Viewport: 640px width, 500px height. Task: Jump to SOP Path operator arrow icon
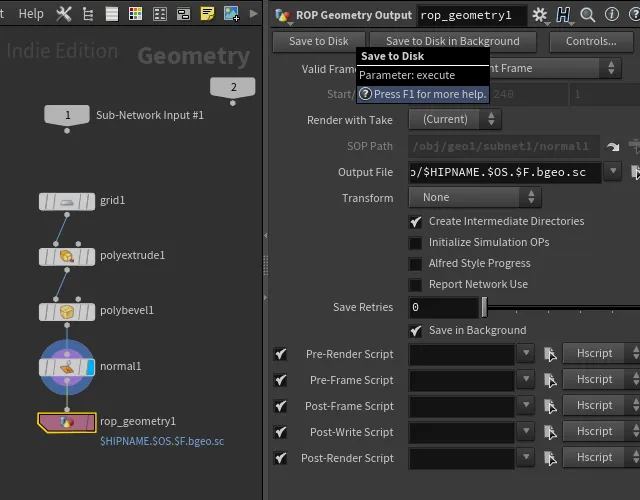point(612,147)
